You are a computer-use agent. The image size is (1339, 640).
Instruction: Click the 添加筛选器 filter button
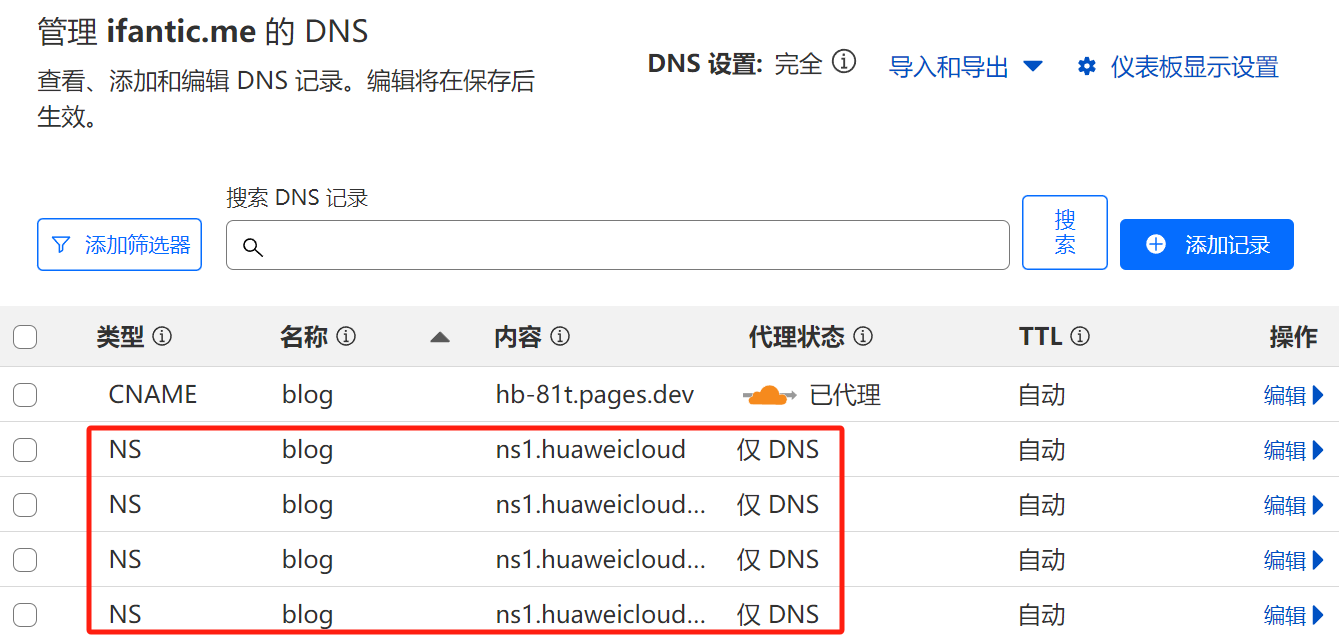point(119,245)
